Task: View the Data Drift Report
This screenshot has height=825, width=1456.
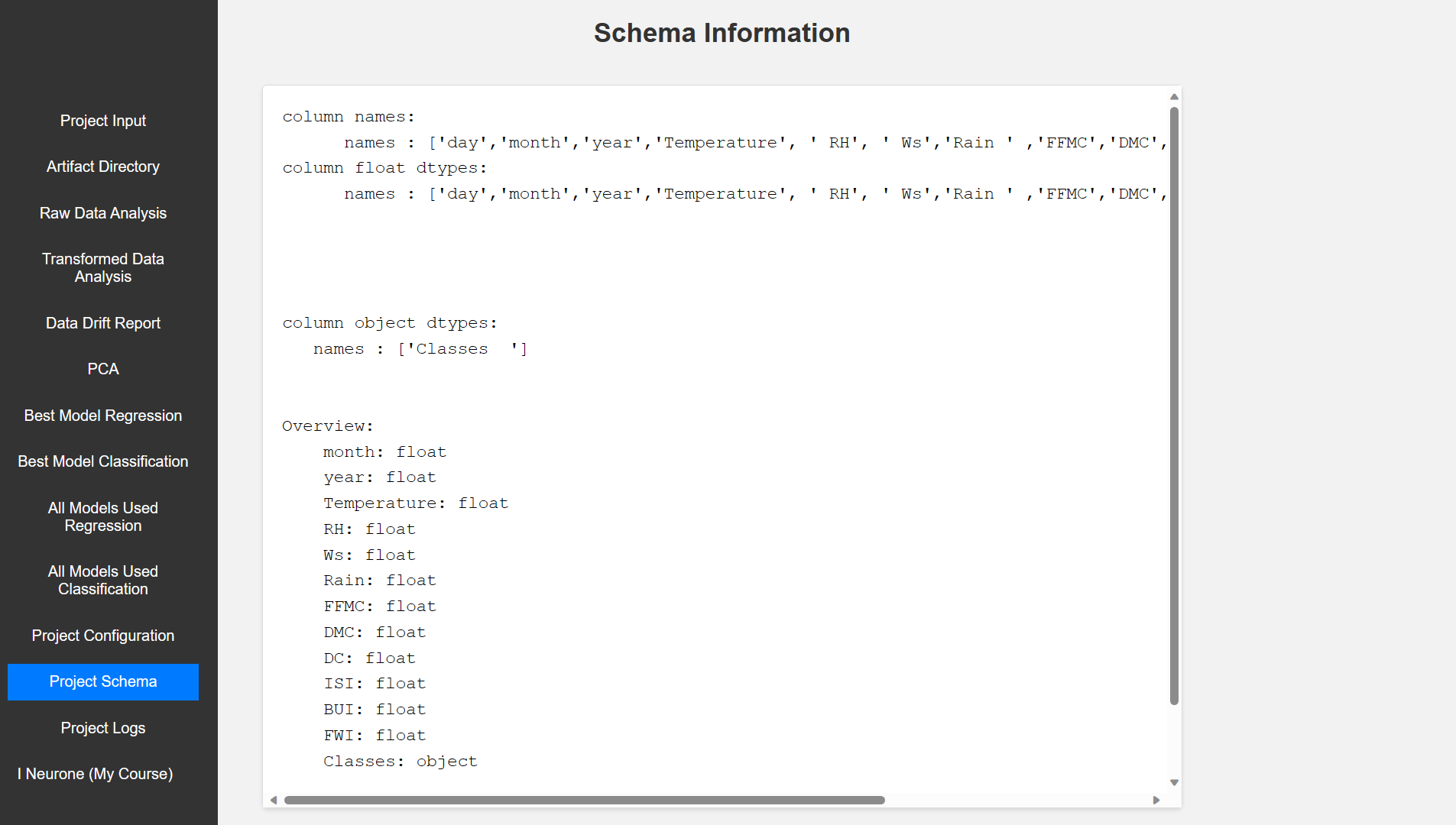Action: [102, 322]
